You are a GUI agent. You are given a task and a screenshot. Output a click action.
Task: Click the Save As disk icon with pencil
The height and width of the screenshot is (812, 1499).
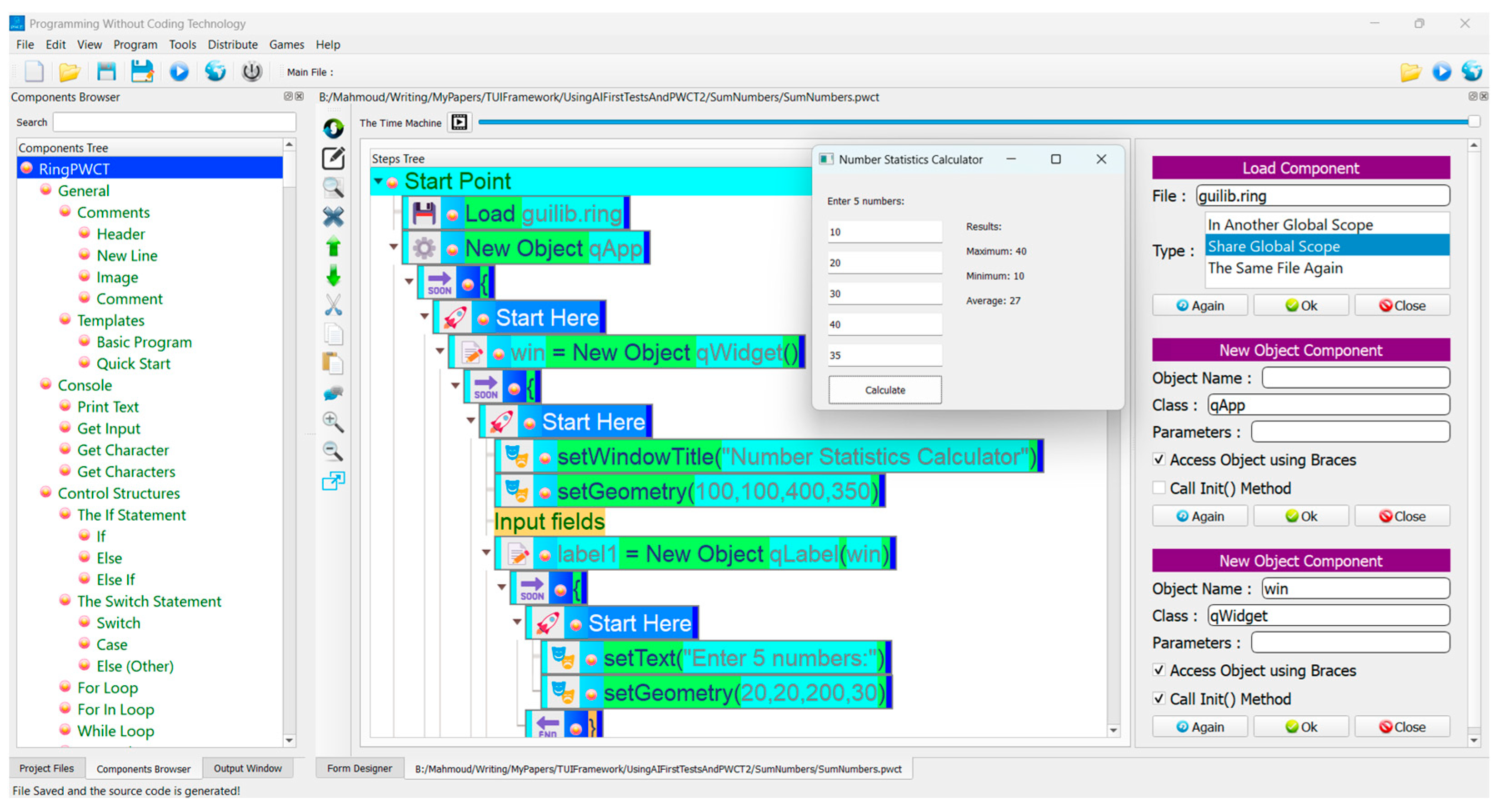[141, 71]
